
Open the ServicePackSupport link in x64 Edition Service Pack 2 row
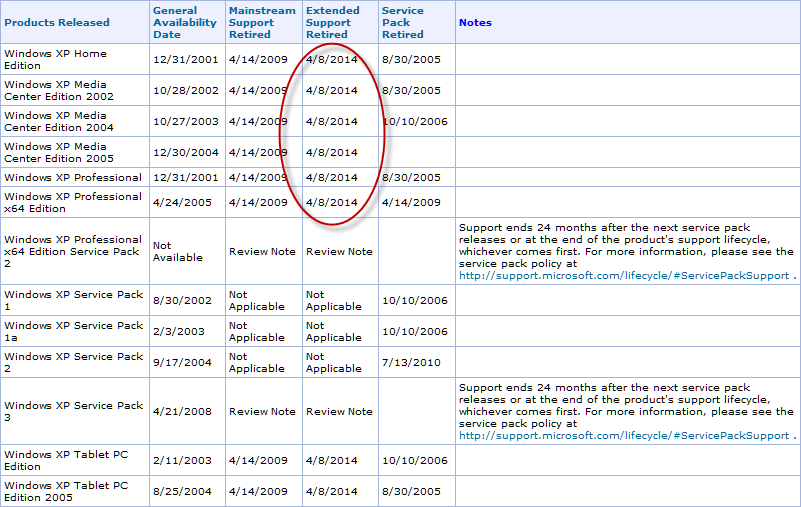tap(624, 275)
